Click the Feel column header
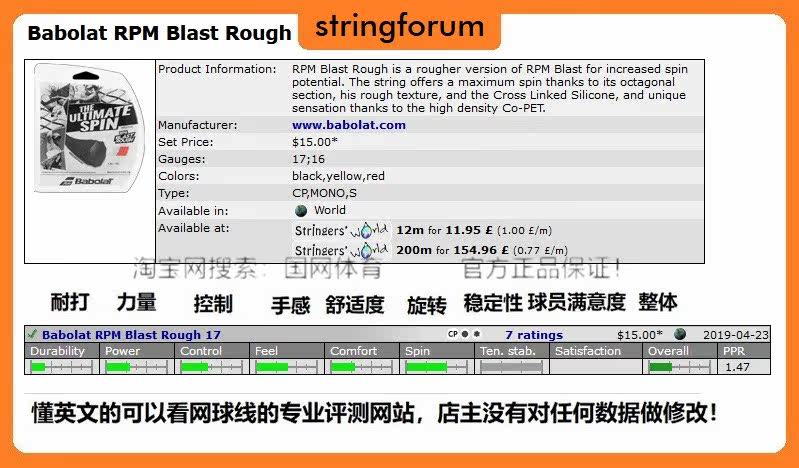Screen dimensions: 799x468 pos(287,351)
